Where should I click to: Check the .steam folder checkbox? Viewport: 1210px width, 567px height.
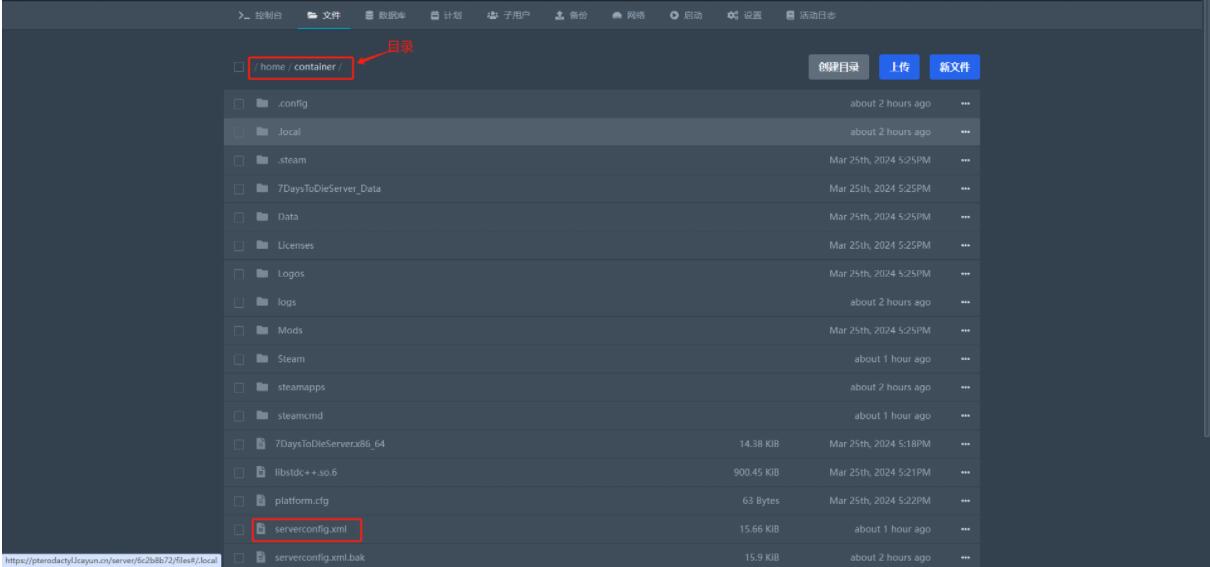coord(238,160)
